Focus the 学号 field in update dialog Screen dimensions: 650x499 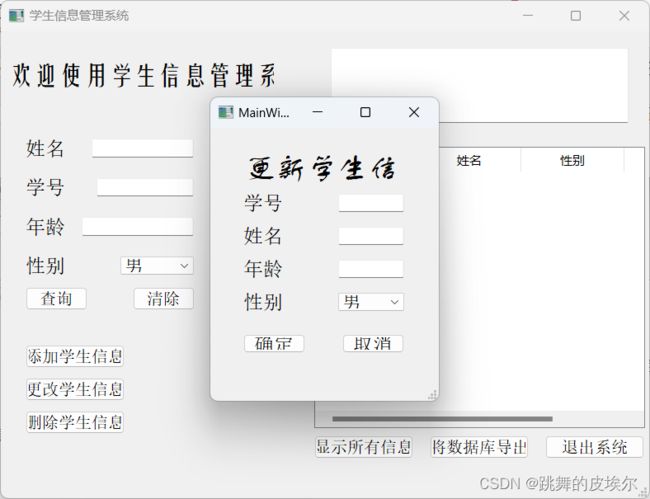pyautogui.click(x=371, y=203)
